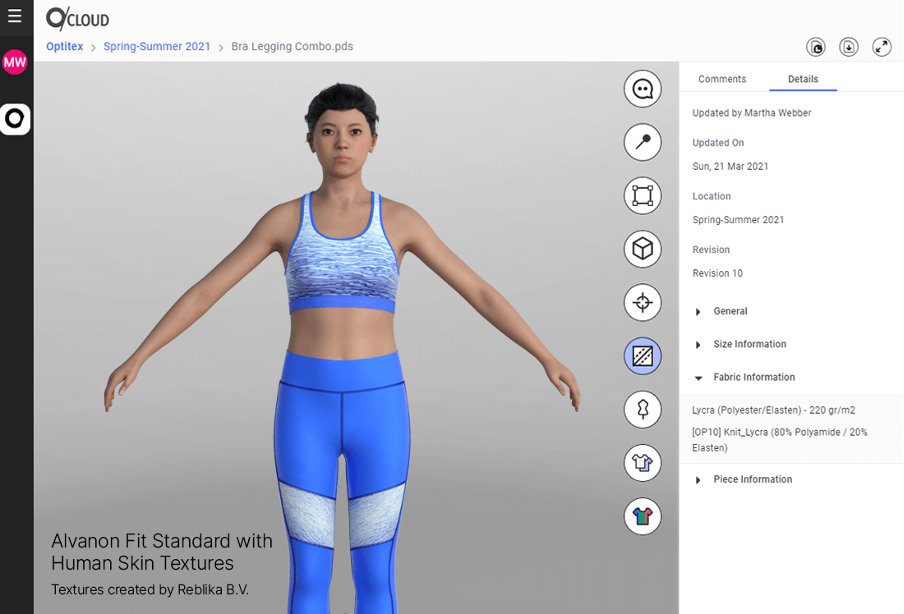Switch to the Comments tab
This screenshot has width=904, height=614.
click(x=722, y=79)
